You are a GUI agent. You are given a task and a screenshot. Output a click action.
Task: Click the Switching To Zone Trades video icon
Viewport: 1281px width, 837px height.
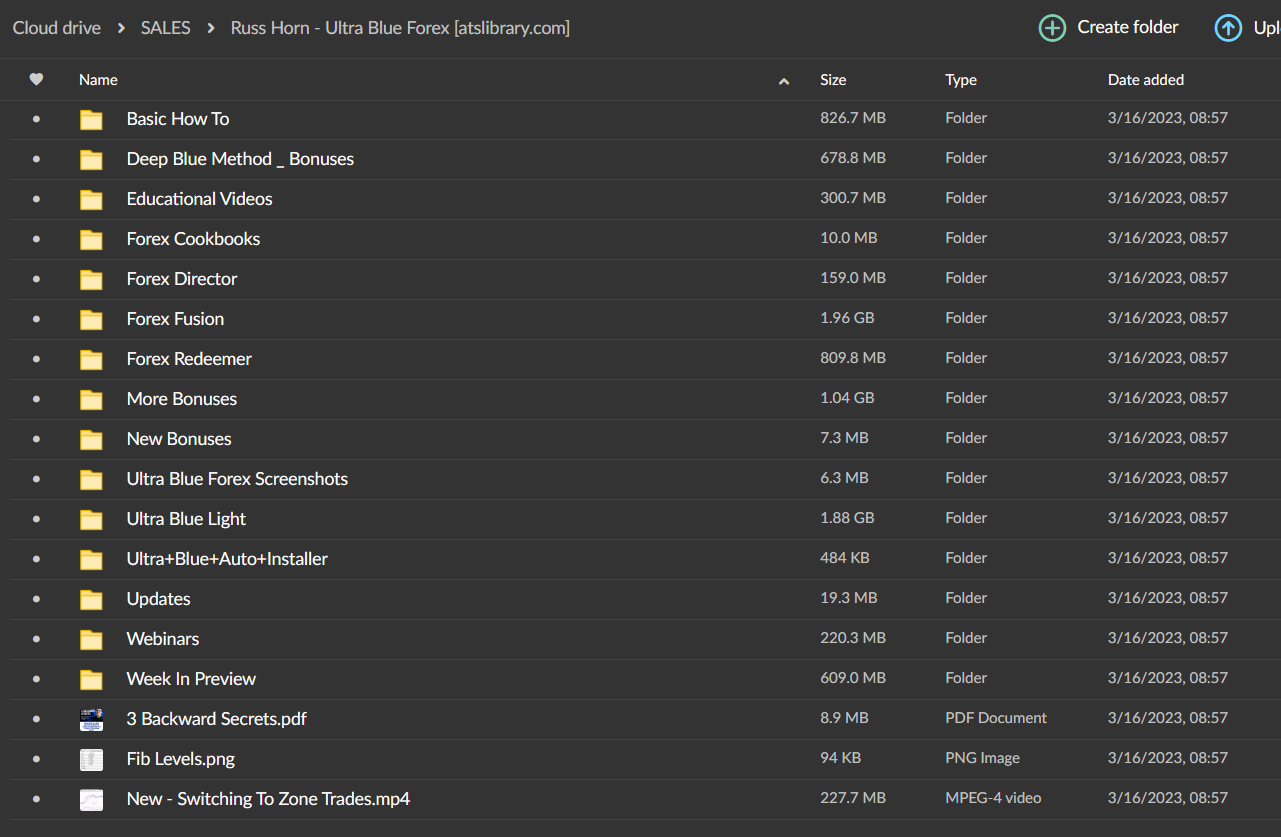91,799
